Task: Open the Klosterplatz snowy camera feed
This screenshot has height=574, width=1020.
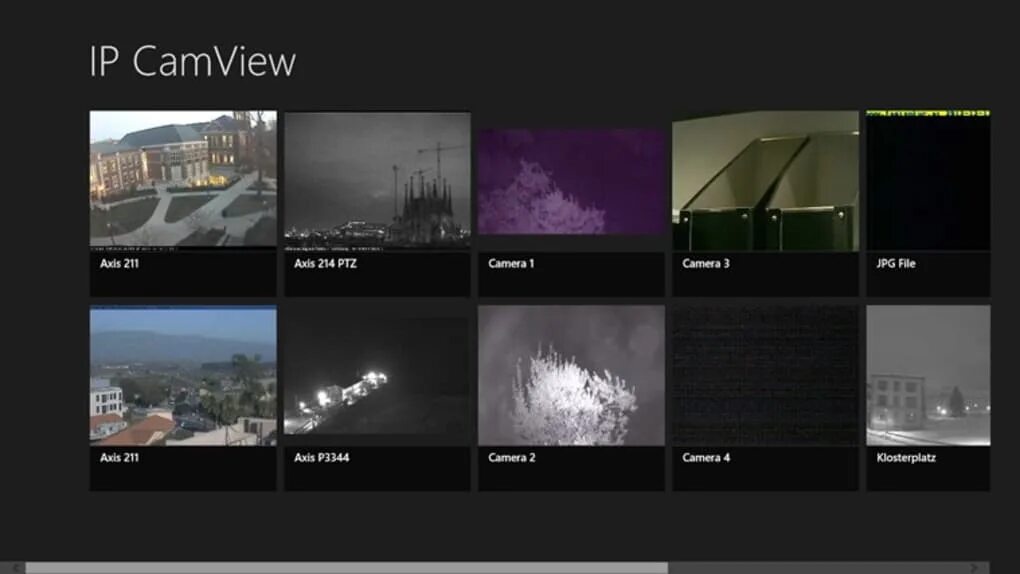Action: (x=928, y=376)
